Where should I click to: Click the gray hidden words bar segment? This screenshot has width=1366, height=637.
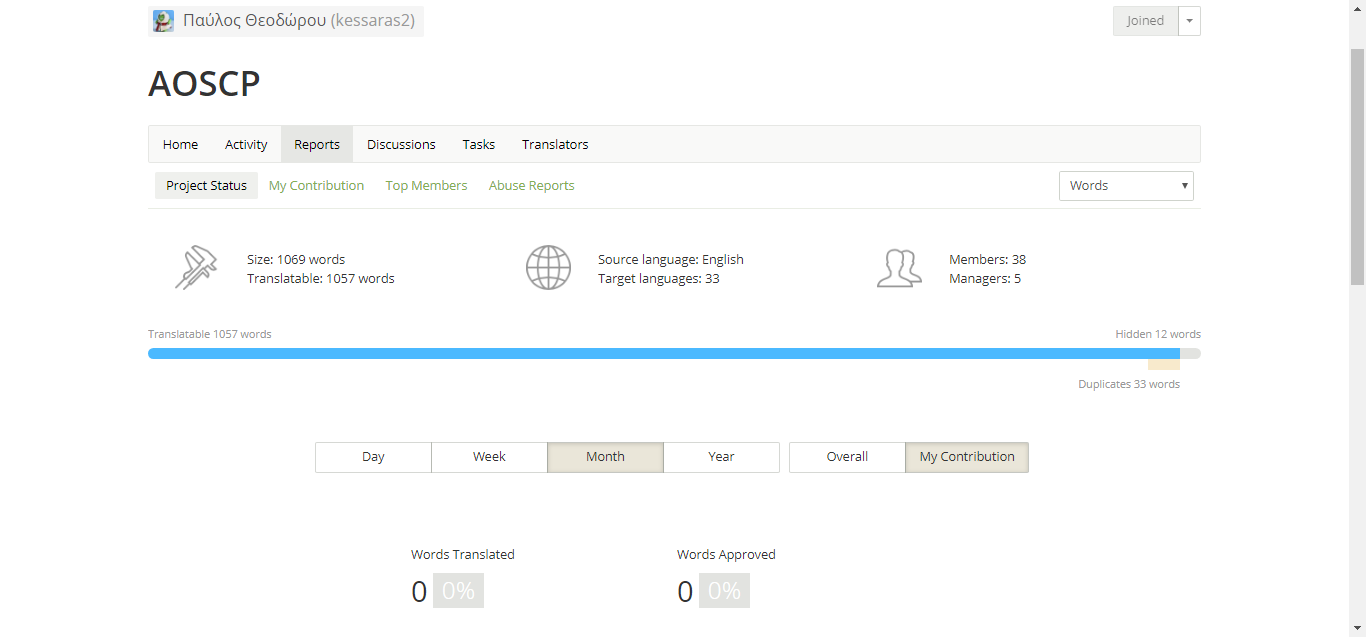(1190, 353)
